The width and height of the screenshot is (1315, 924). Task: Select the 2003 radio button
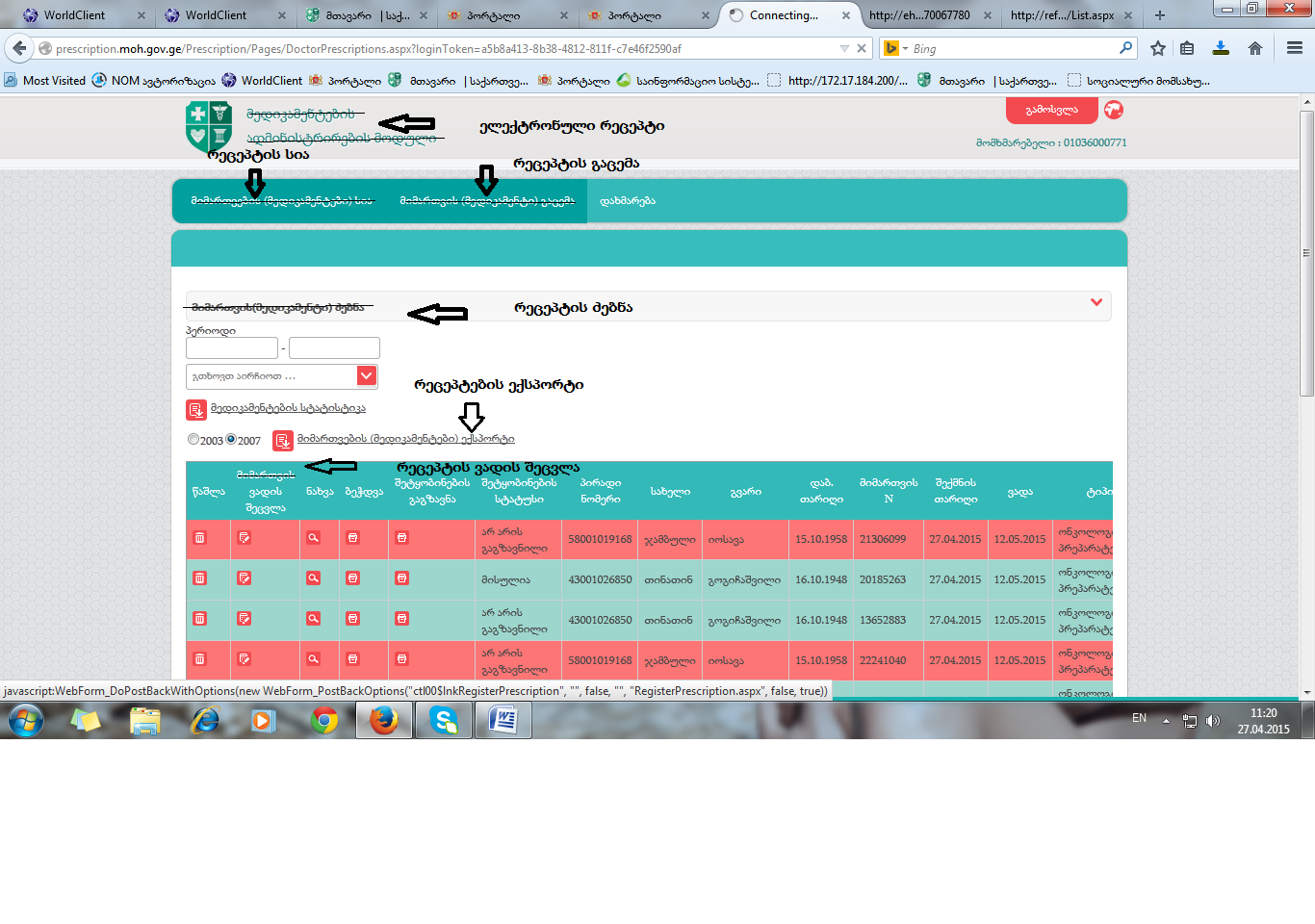point(193,440)
